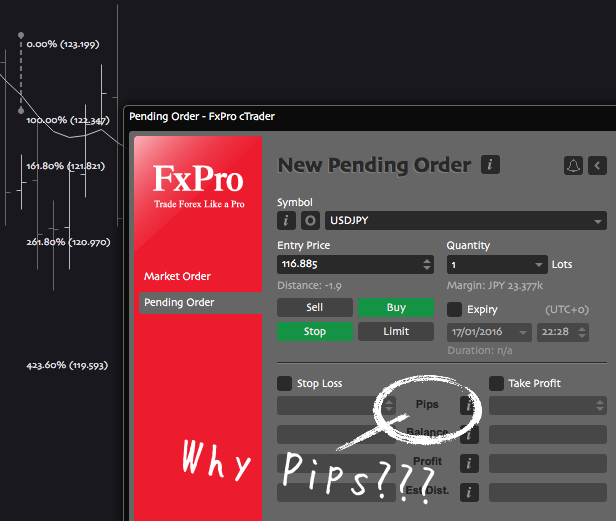The height and width of the screenshot is (521, 616).
Task: Click the Entry Price field 116.885
Action: [355, 264]
